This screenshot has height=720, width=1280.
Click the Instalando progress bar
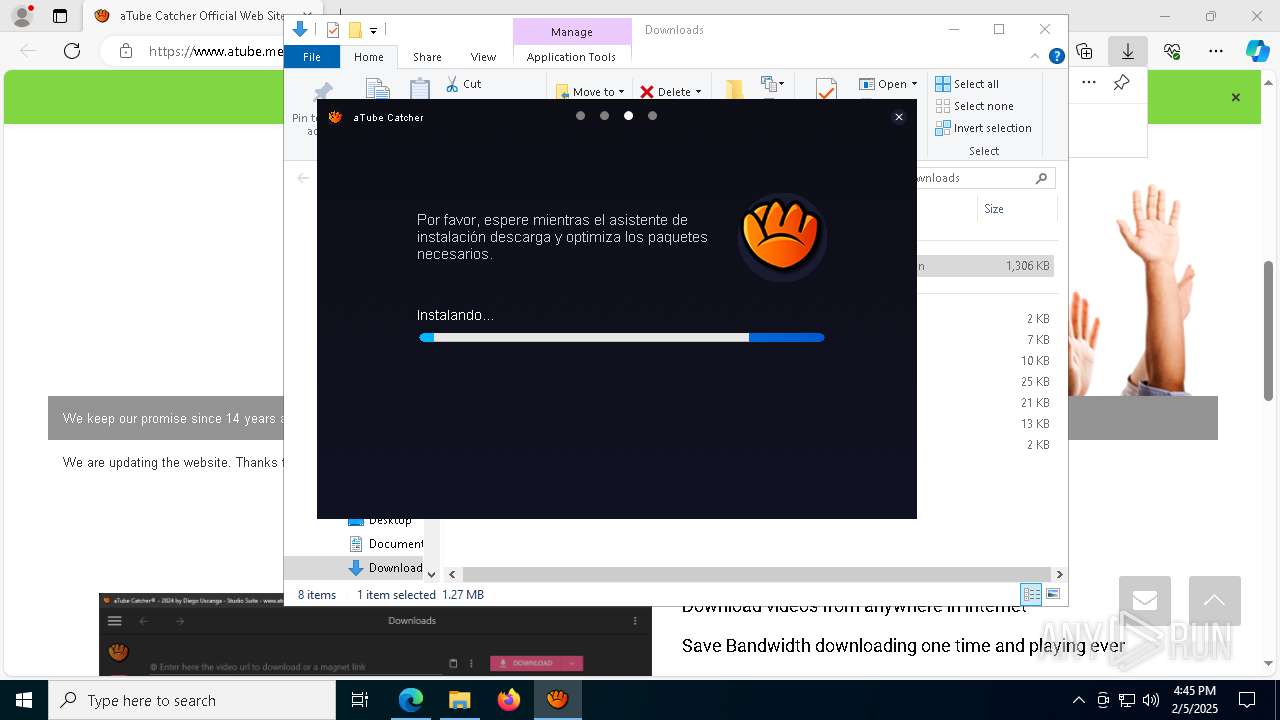[621, 338]
